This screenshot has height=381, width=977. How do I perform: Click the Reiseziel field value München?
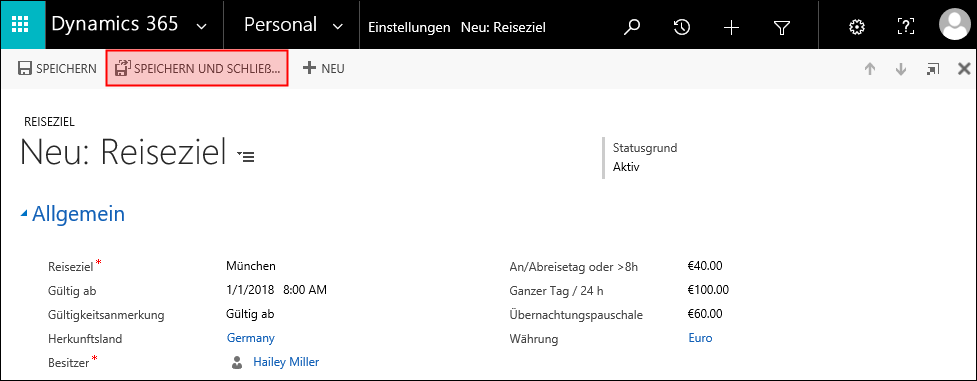point(250,266)
